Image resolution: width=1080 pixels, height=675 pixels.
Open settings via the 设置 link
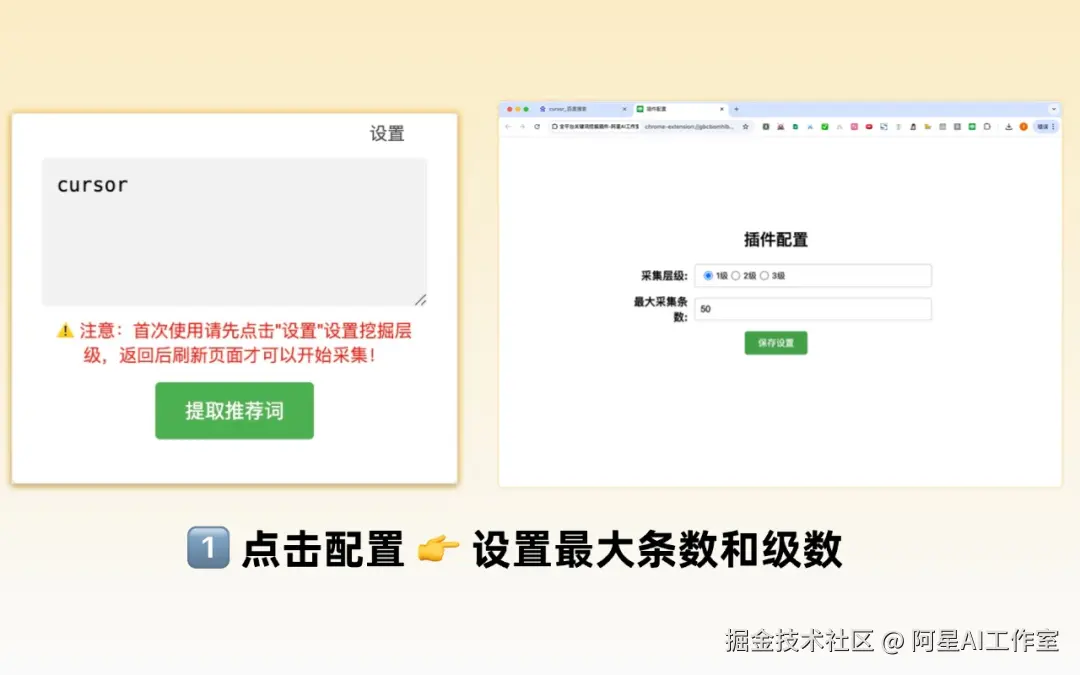point(386,133)
